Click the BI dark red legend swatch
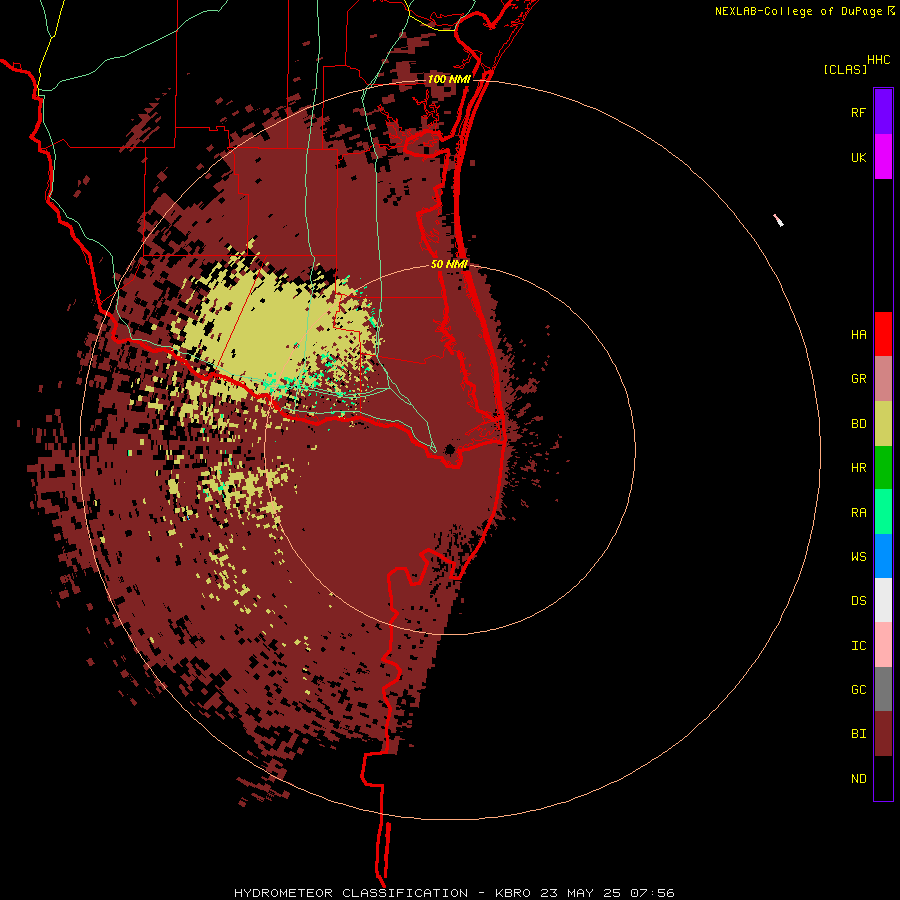The height and width of the screenshot is (900, 900). [883, 734]
